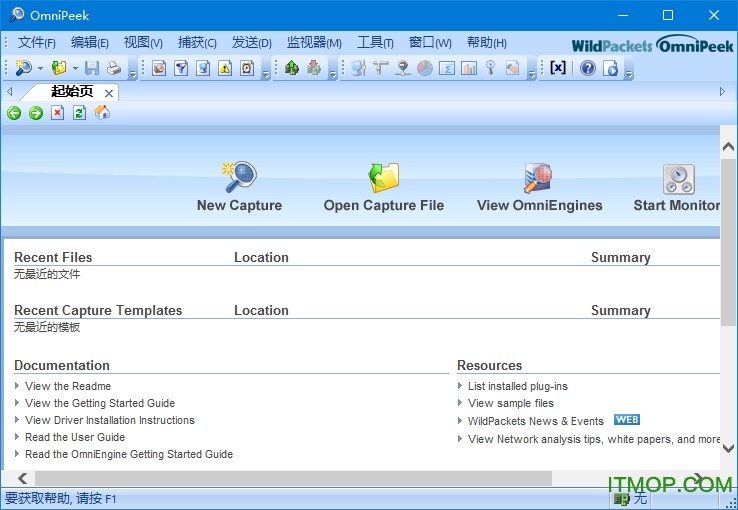Close the 起始页 tab
The height and width of the screenshot is (510, 738).
pyautogui.click(x=109, y=93)
